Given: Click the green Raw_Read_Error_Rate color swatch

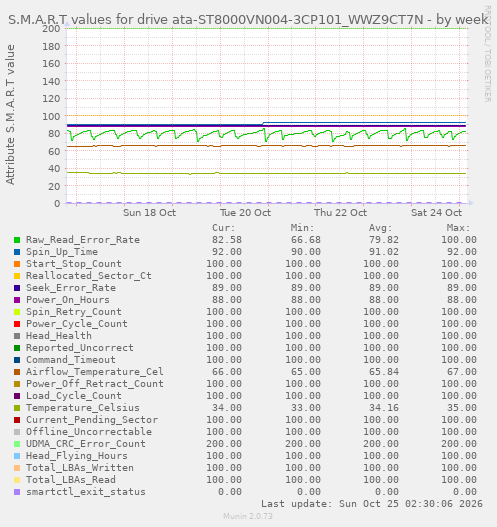Looking at the screenshot, I should (x=17, y=240).
